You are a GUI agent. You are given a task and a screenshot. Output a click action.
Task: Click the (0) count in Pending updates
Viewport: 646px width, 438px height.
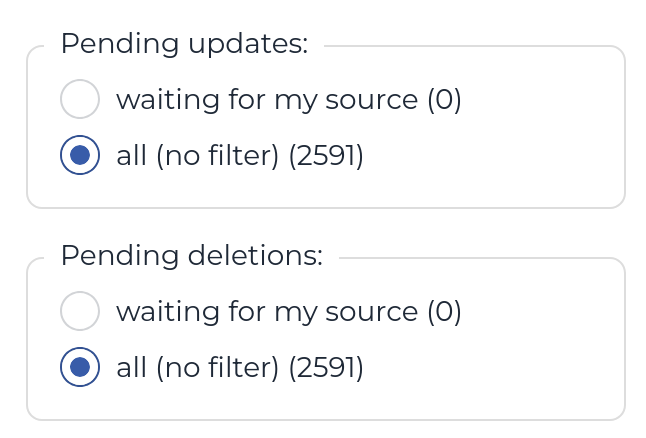pyautogui.click(x=443, y=99)
